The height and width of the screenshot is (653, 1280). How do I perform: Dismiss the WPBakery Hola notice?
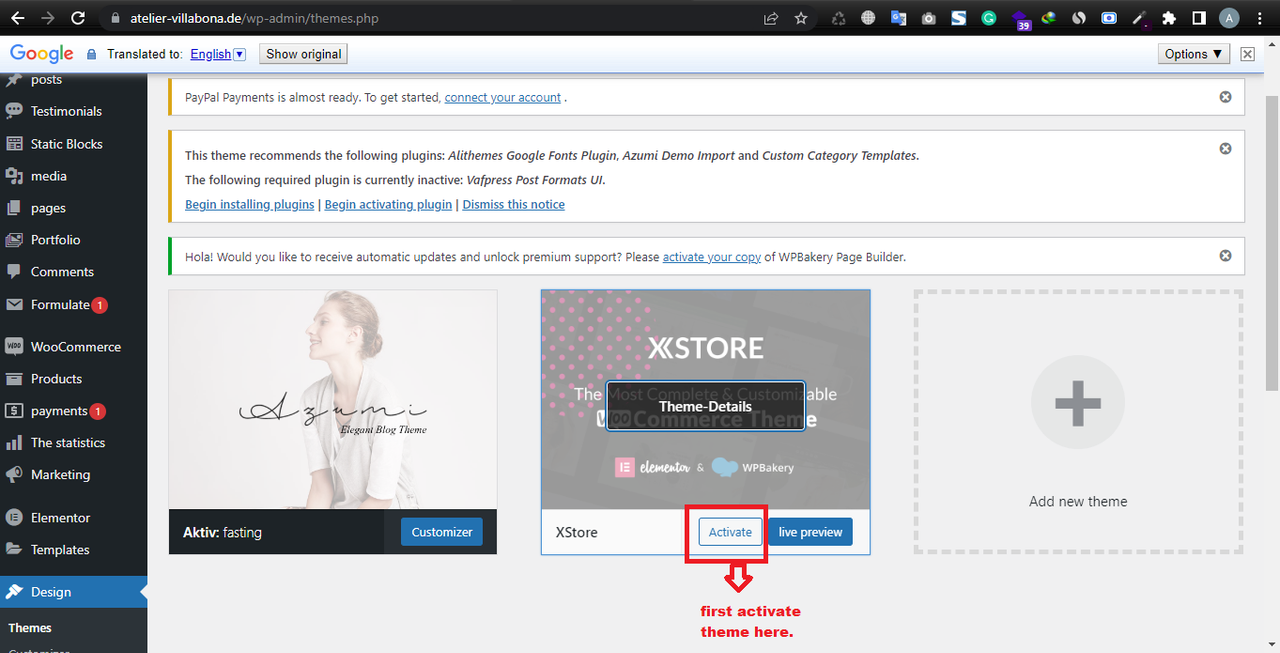click(x=1225, y=256)
